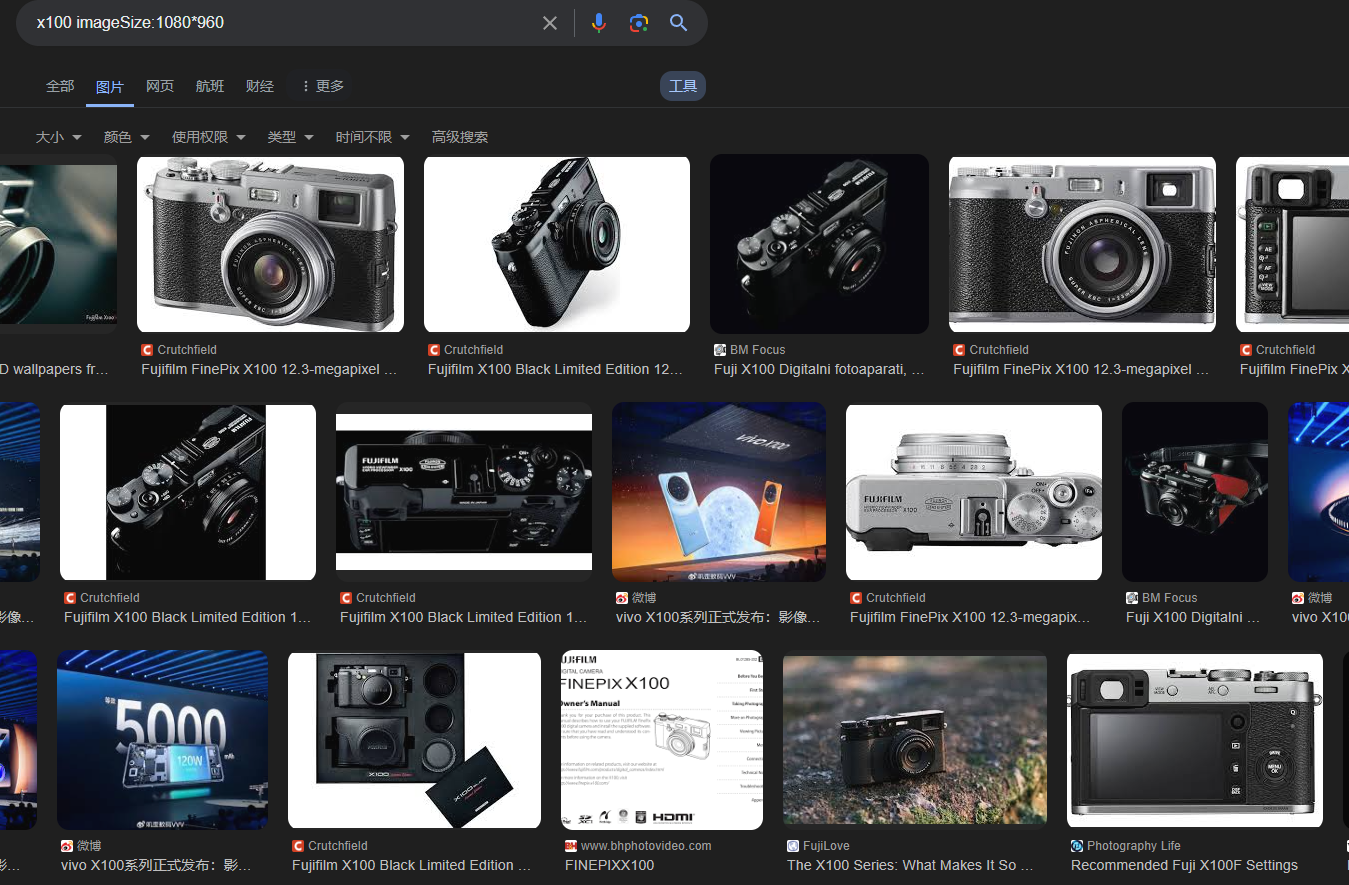Open 5000 120W vivo presentation thumbnail
1349x885 pixels.
[x=163, y=740]
